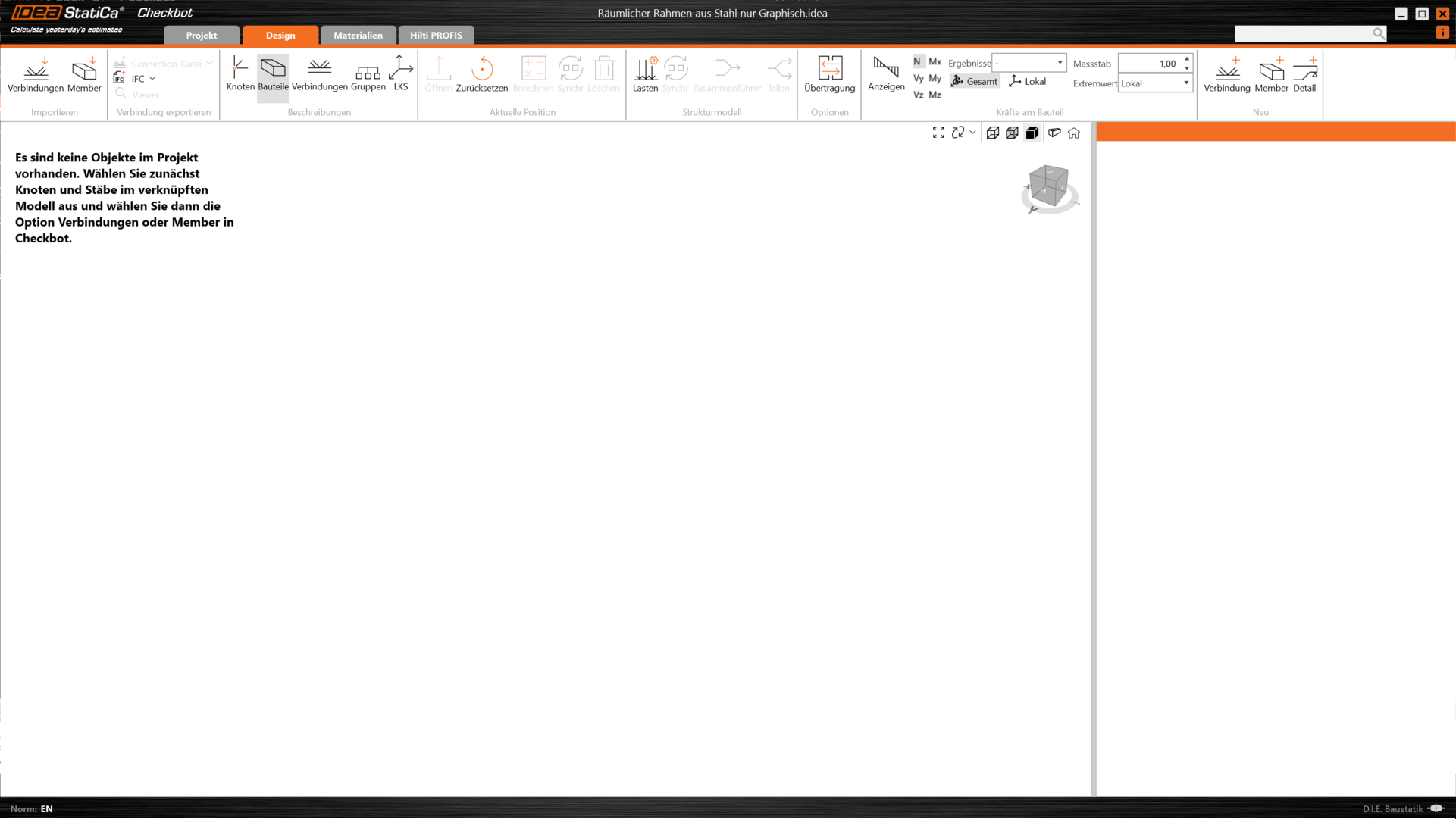Select solid view mode icon
The image size is (1456, 819).
1032,133
